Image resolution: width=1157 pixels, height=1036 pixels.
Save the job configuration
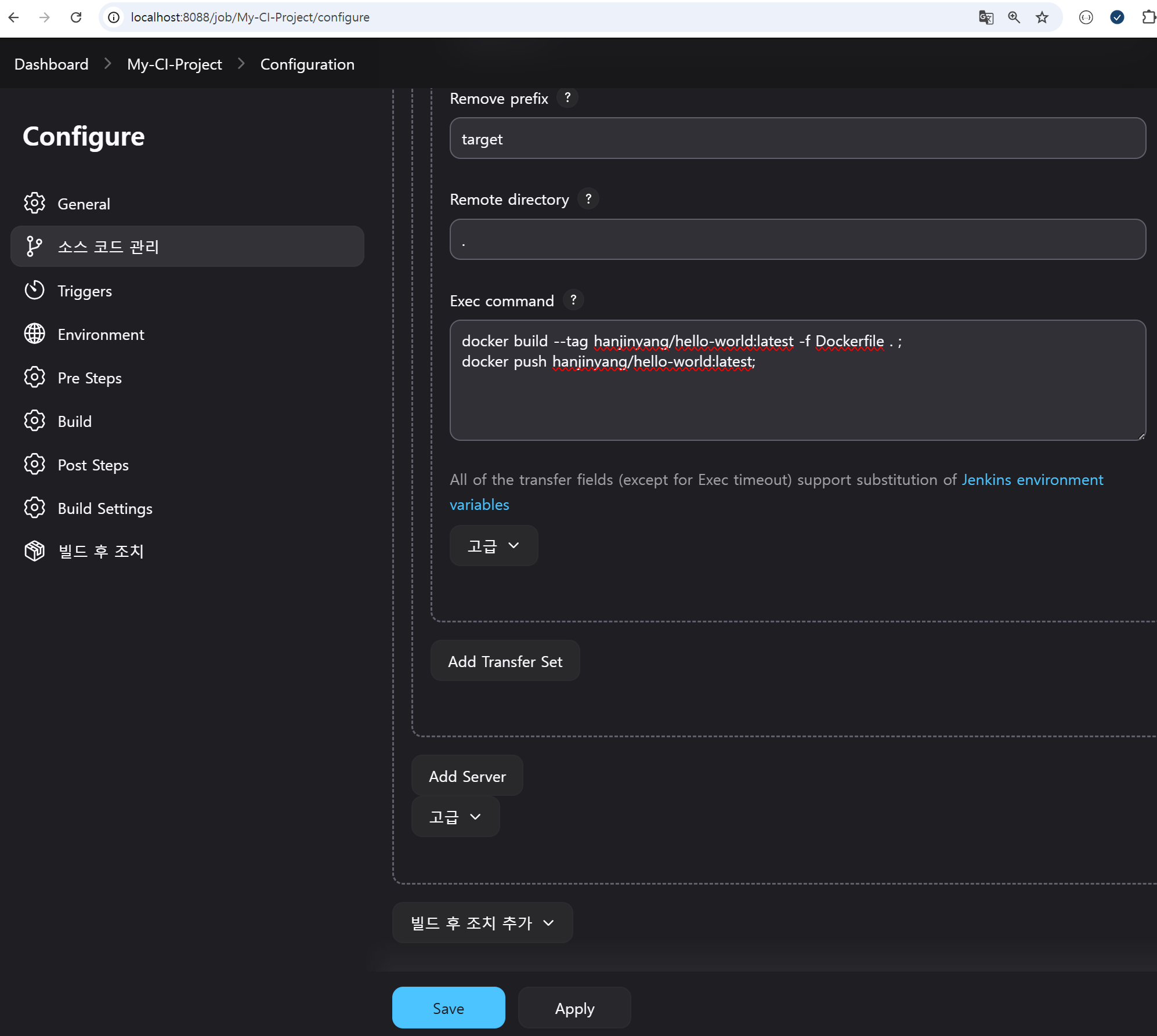click(448, 1008)
